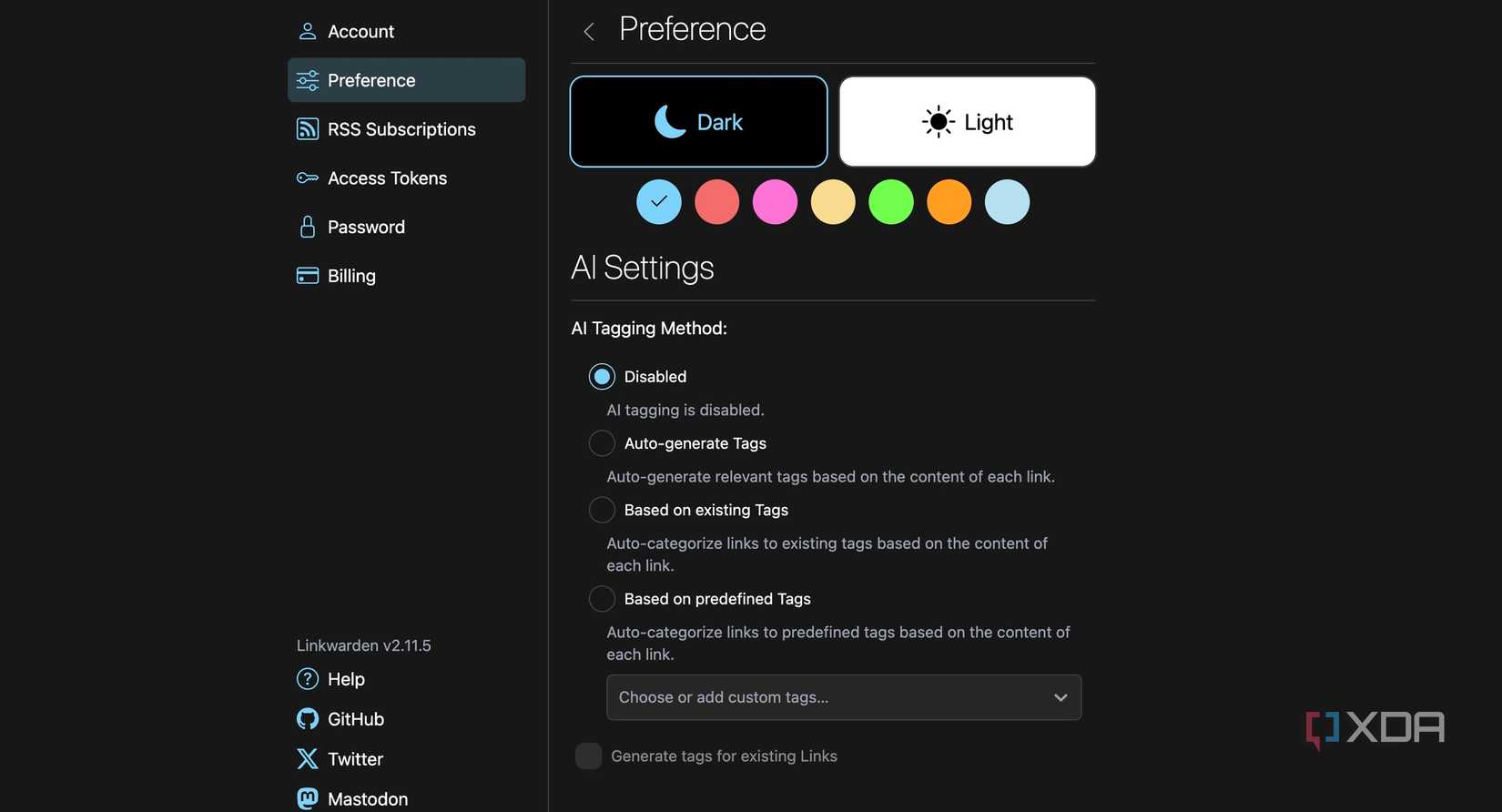Open the Choose or add custom tags dropdown
Image resolution: width=1502 pixels, height=812 pixels.
click(x=843, y=697)
